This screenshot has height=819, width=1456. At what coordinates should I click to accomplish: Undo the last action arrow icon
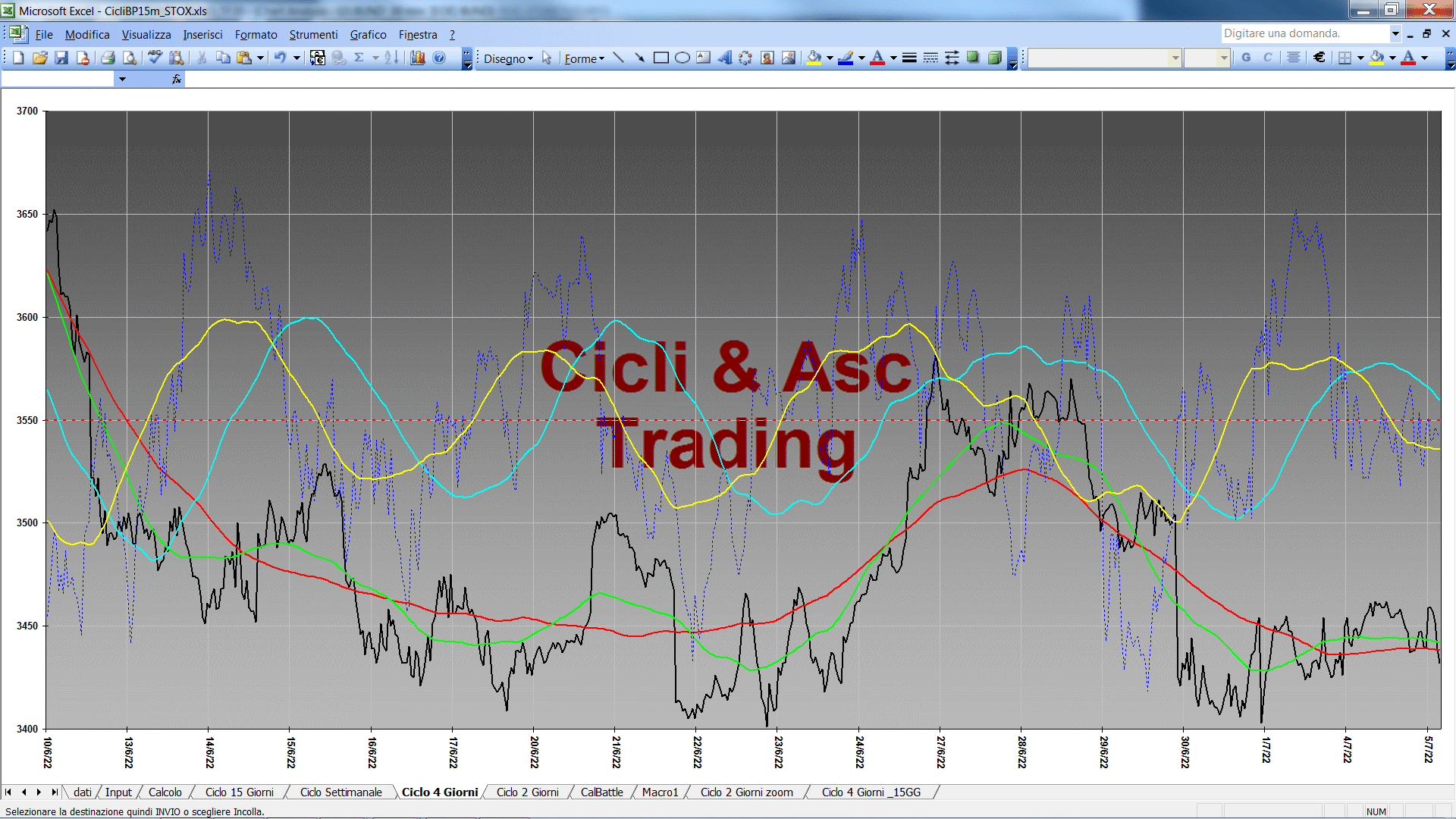281,58
